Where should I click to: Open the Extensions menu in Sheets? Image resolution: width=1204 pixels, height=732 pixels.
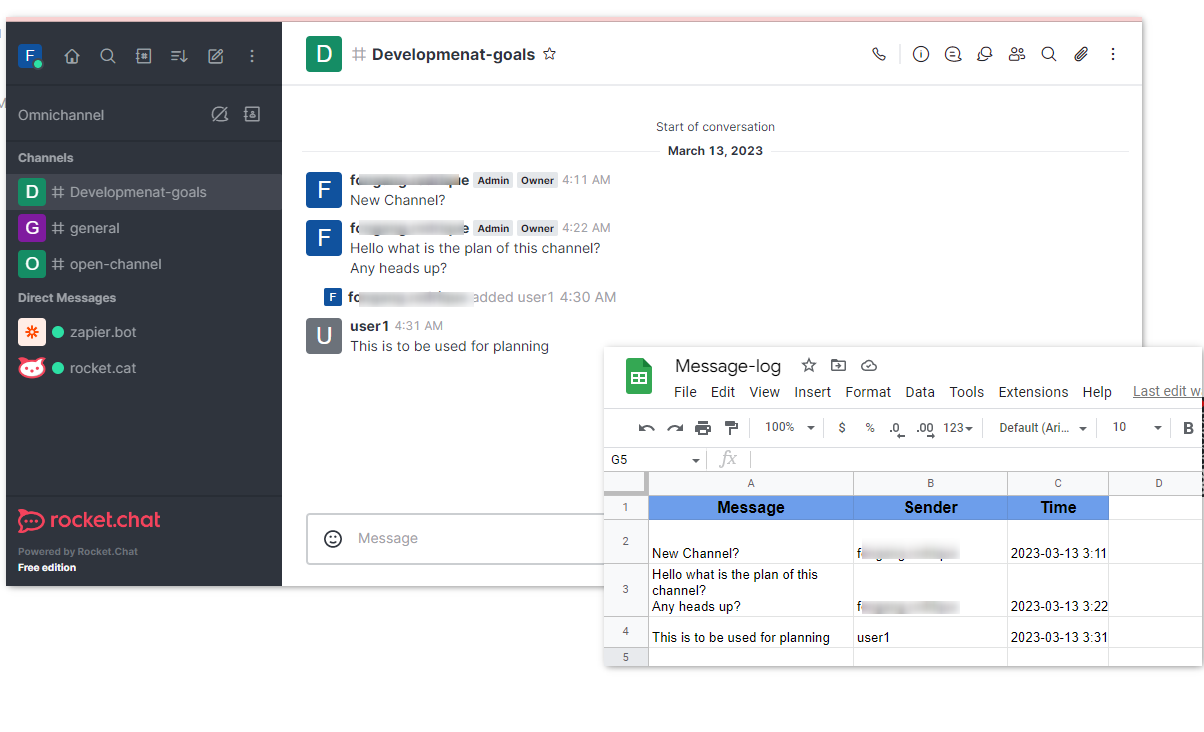tap(1033, 392)
